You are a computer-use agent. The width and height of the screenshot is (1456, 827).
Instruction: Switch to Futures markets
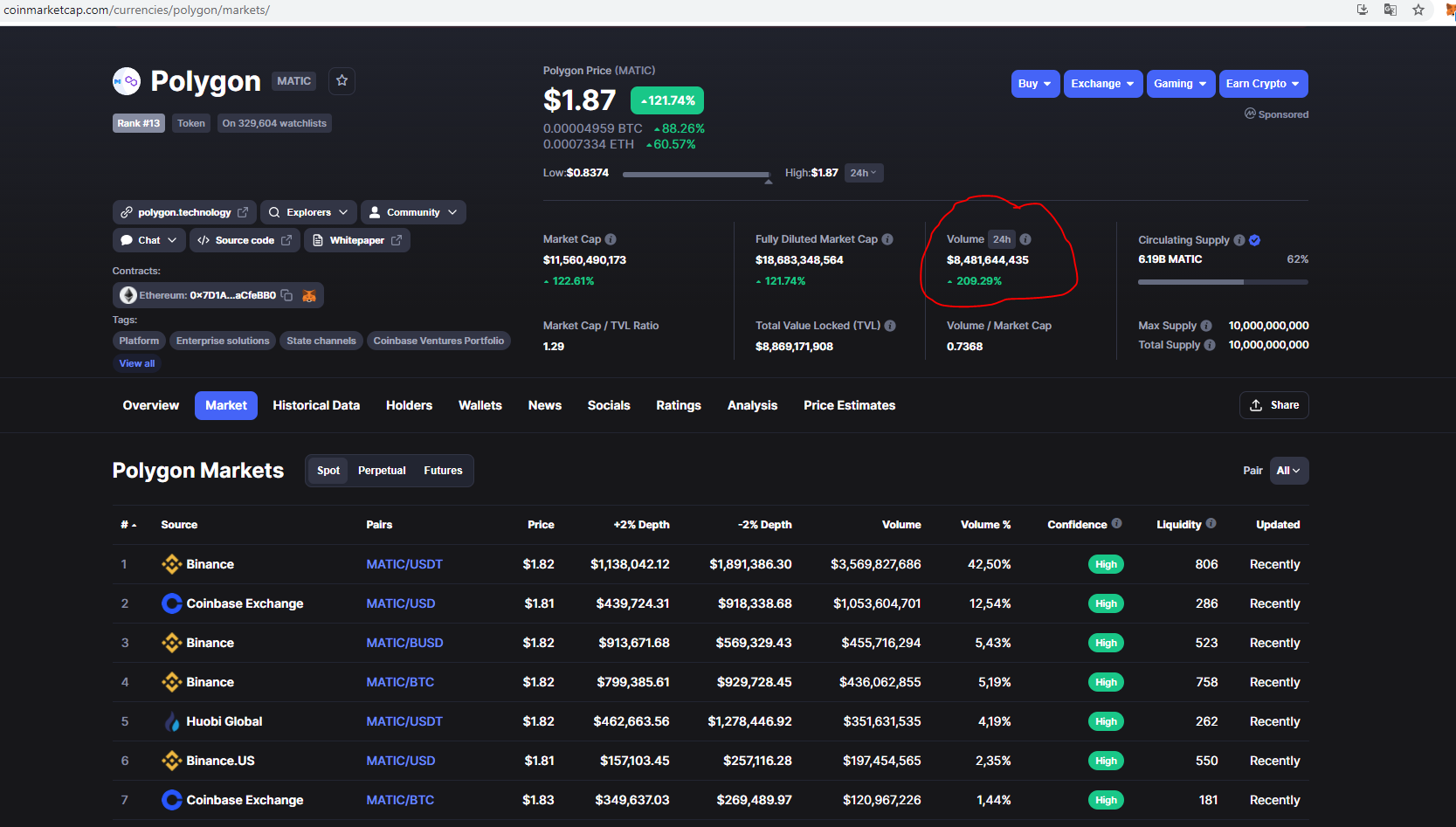click(x=443, y=471)
